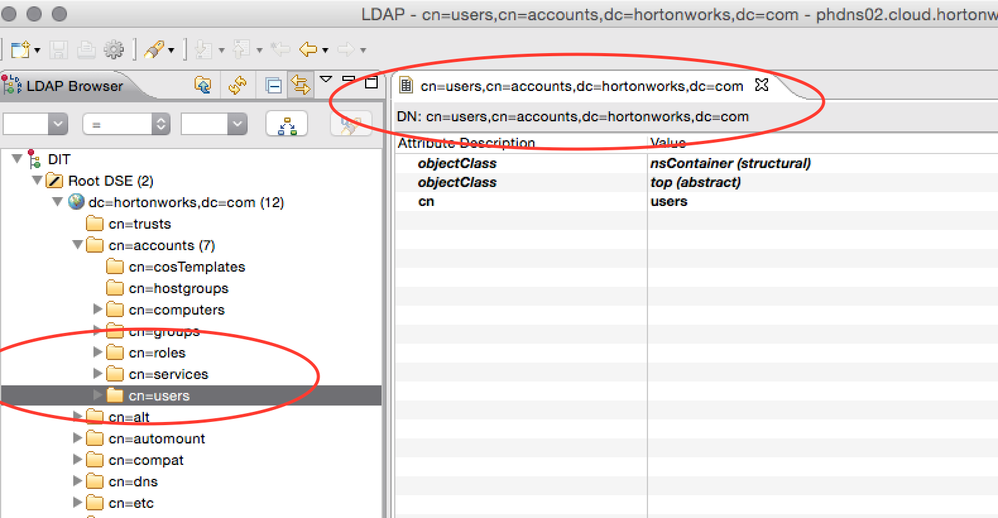The image size is (998, 518).
Task: Click the Attribute Description column header
Action: coord(466,143)
